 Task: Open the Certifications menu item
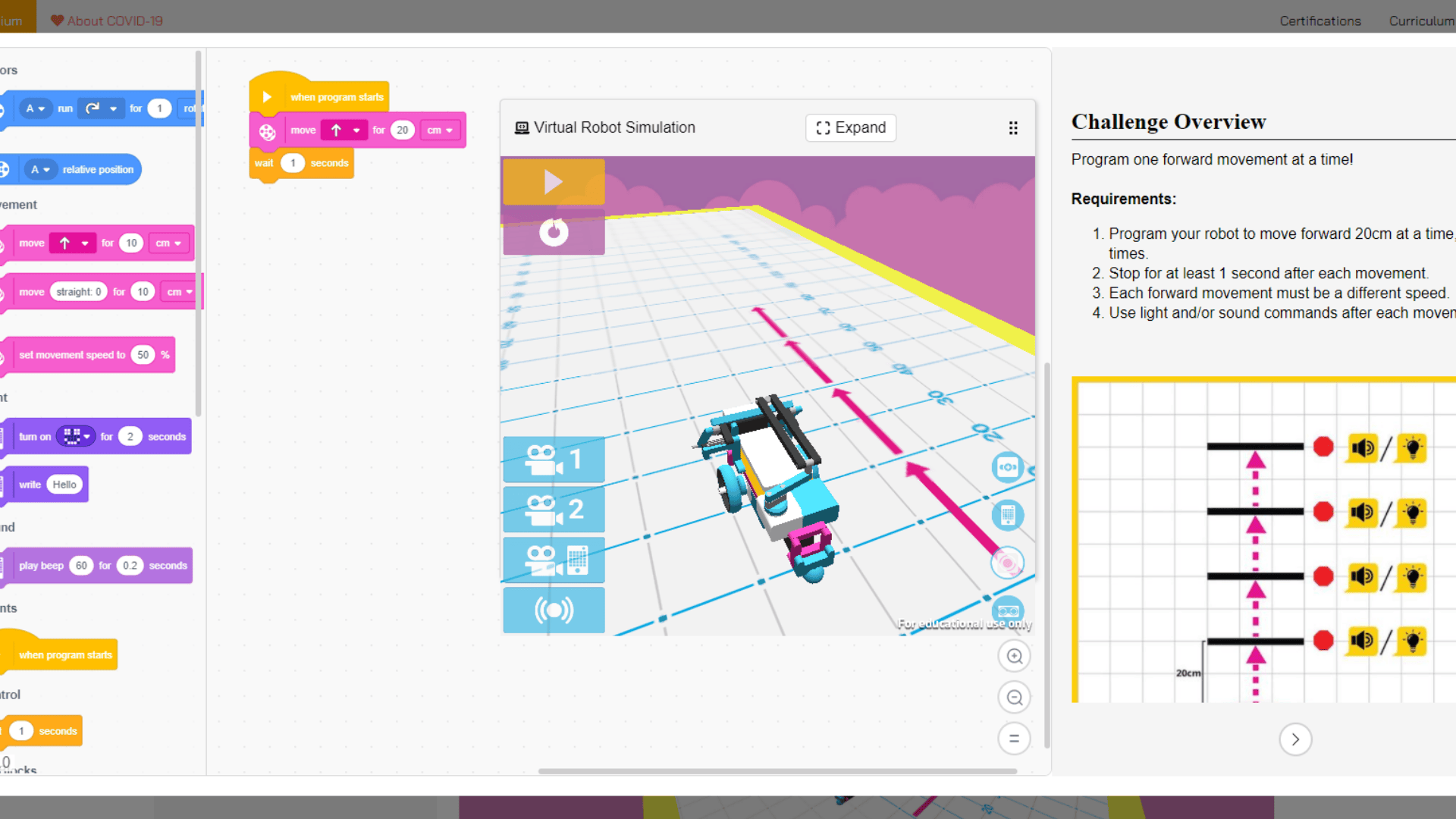[x=1319, y=20]
